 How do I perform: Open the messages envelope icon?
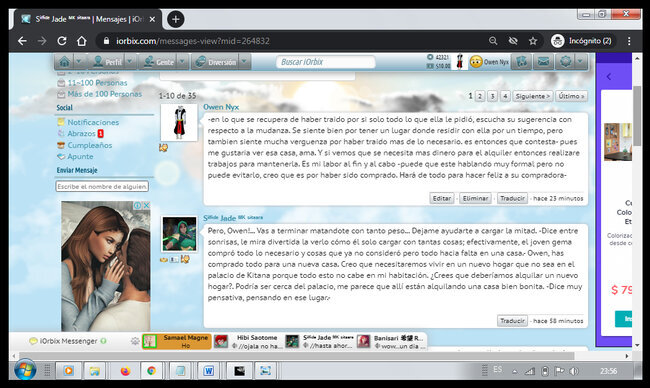(543, 62)
